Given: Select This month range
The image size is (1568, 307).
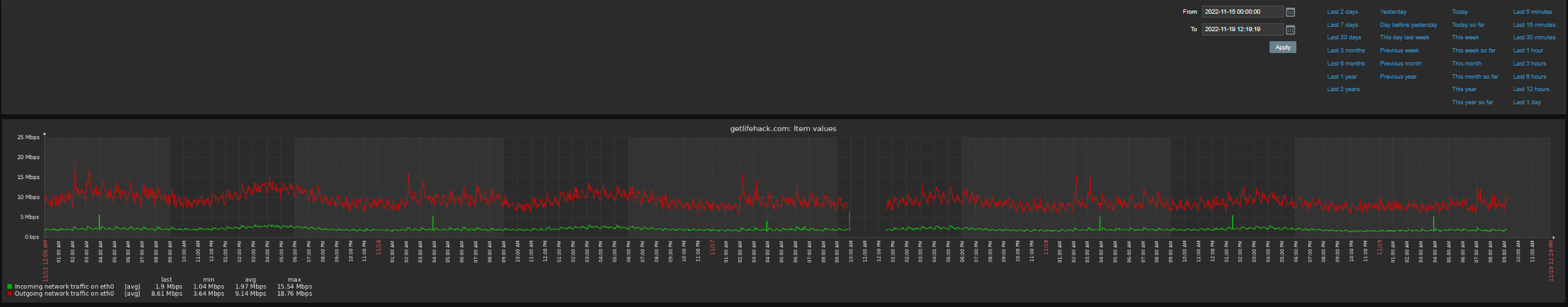Looking at the screenshot, I should (x=1466, y=64).
